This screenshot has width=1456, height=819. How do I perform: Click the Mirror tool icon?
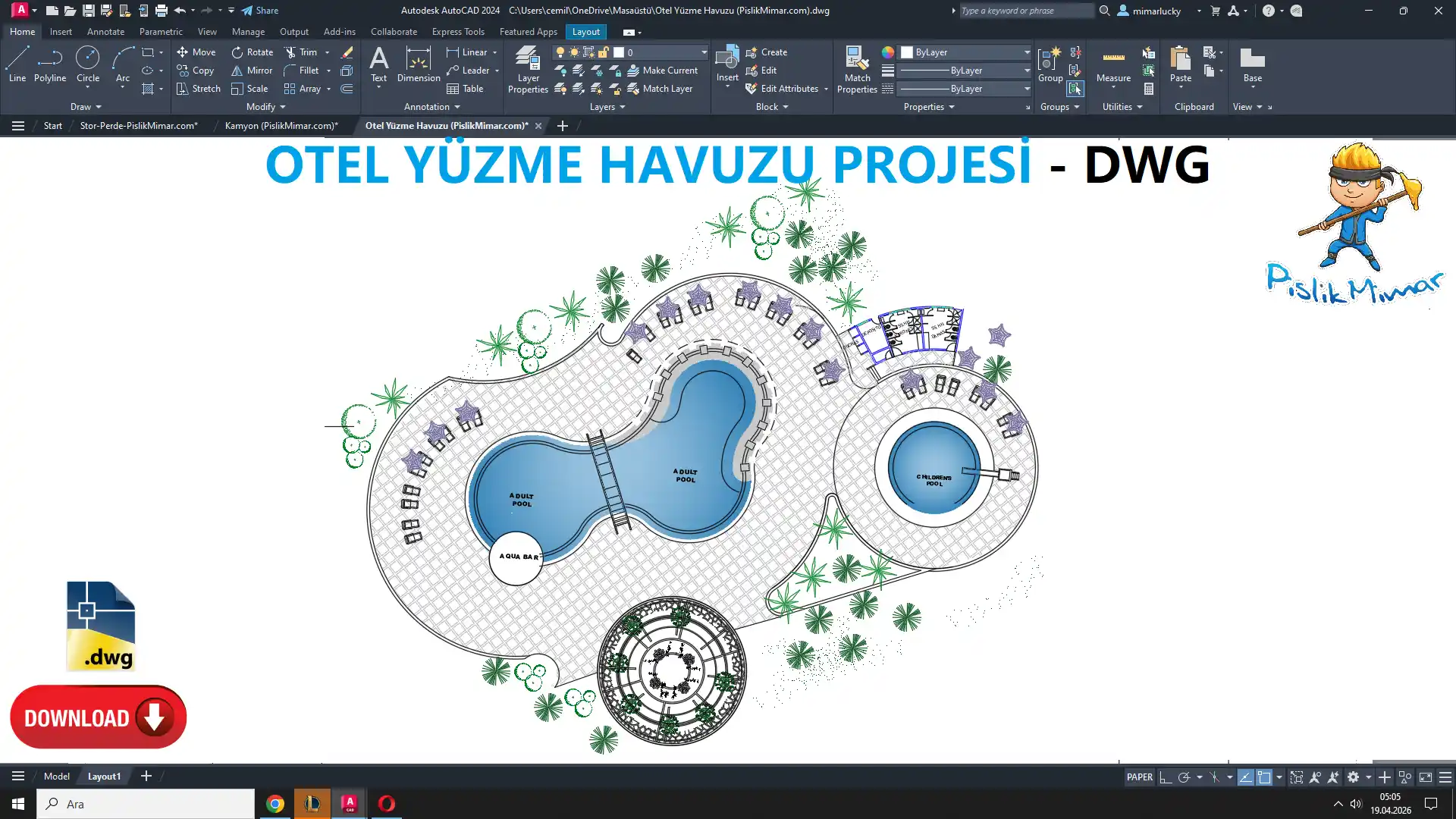pos(237,71)
